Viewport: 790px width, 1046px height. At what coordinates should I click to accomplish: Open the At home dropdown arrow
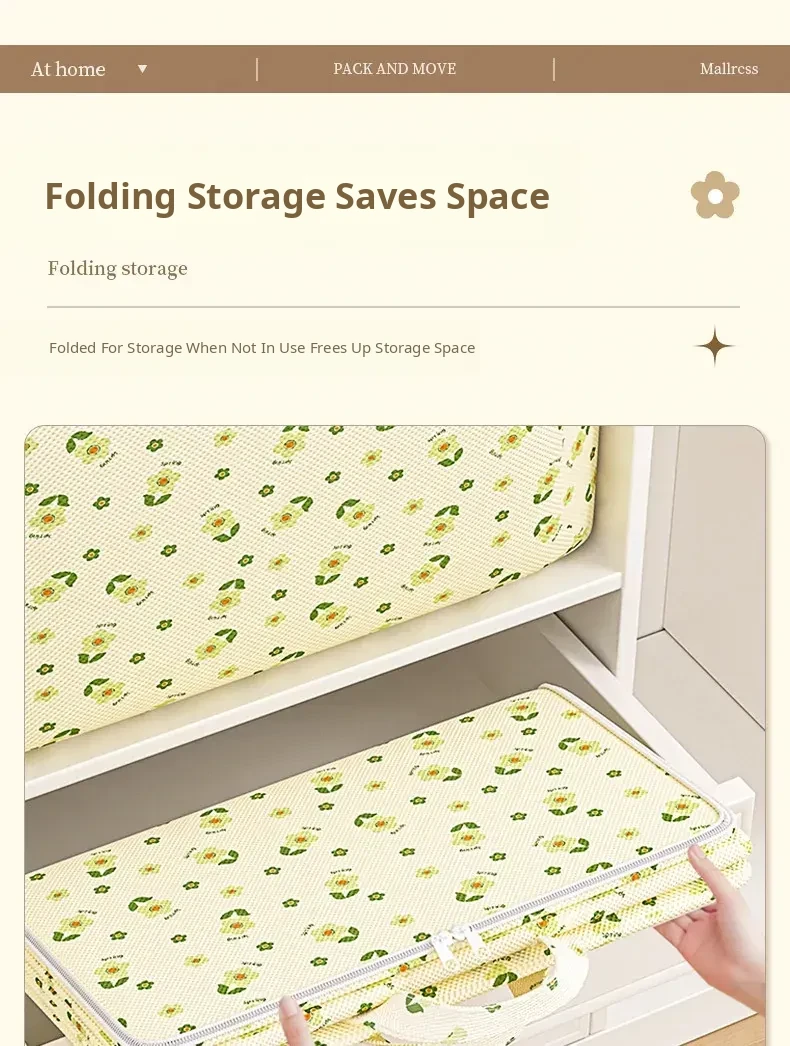[142, 69]
